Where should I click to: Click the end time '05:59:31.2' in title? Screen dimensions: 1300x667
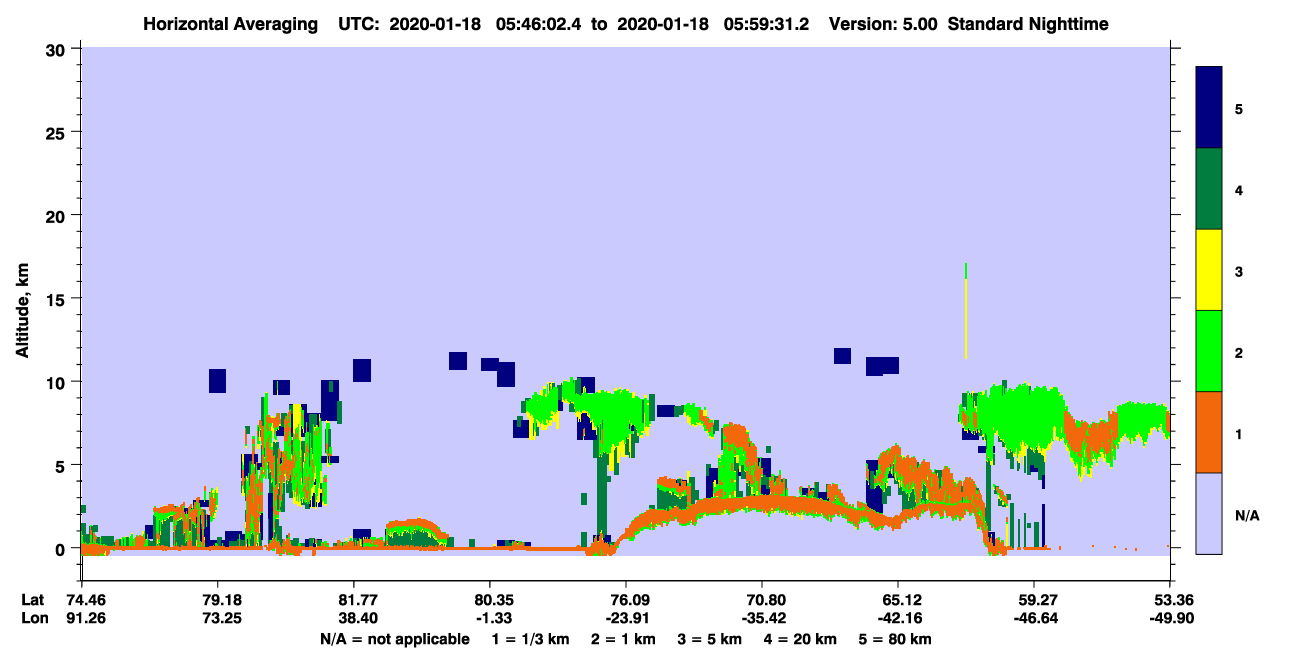coord(768,23)
